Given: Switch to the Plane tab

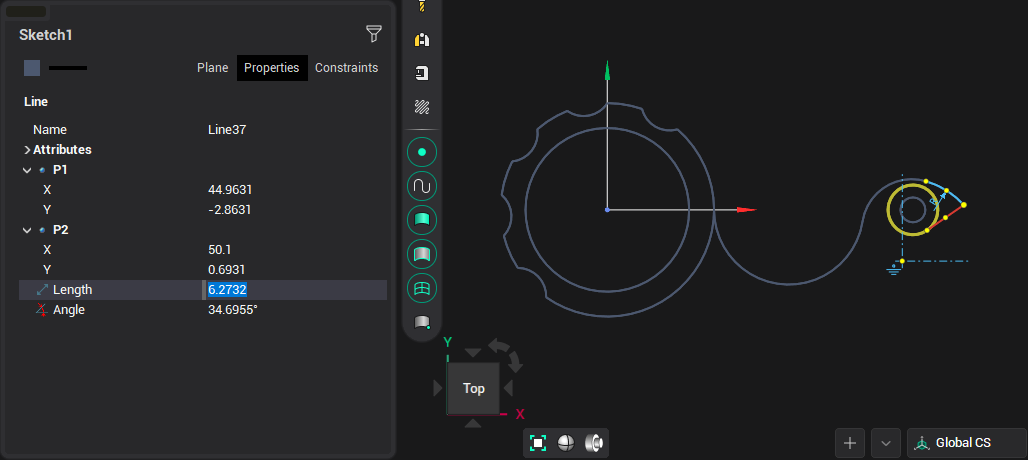Looking at the screenshot, I should [212, 68].
